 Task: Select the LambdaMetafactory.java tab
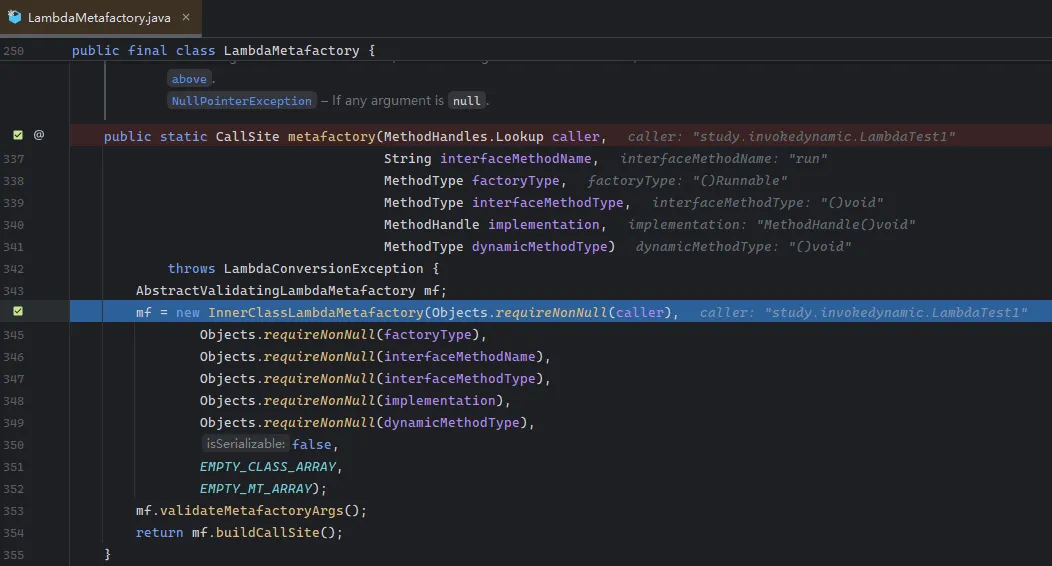coord(99,18)
